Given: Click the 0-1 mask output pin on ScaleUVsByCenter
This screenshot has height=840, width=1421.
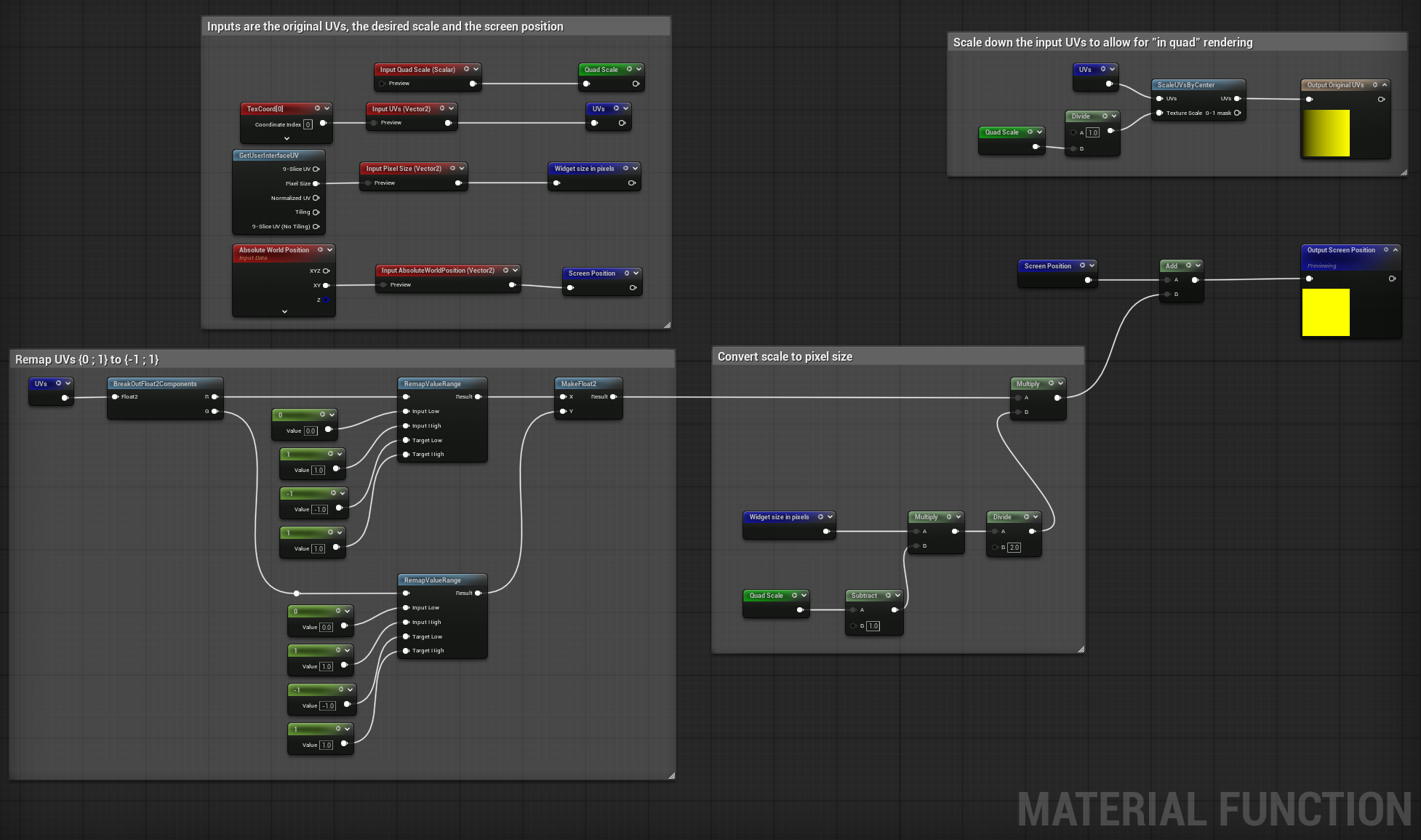Looking at the screenshot, I should pyautogui.click(x=1237, y=113).
